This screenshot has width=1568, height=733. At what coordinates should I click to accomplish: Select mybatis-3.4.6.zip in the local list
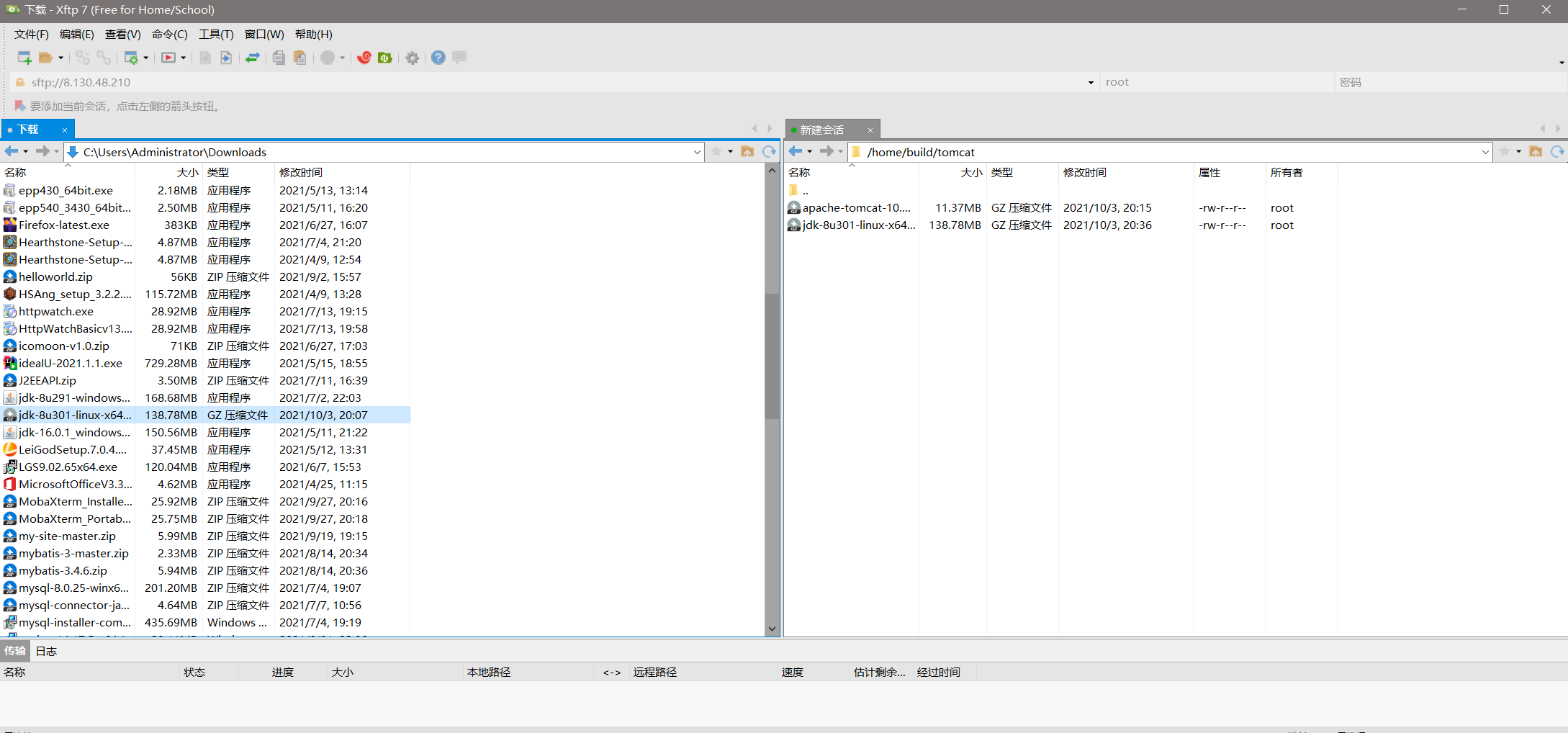[x=206, y=570]
